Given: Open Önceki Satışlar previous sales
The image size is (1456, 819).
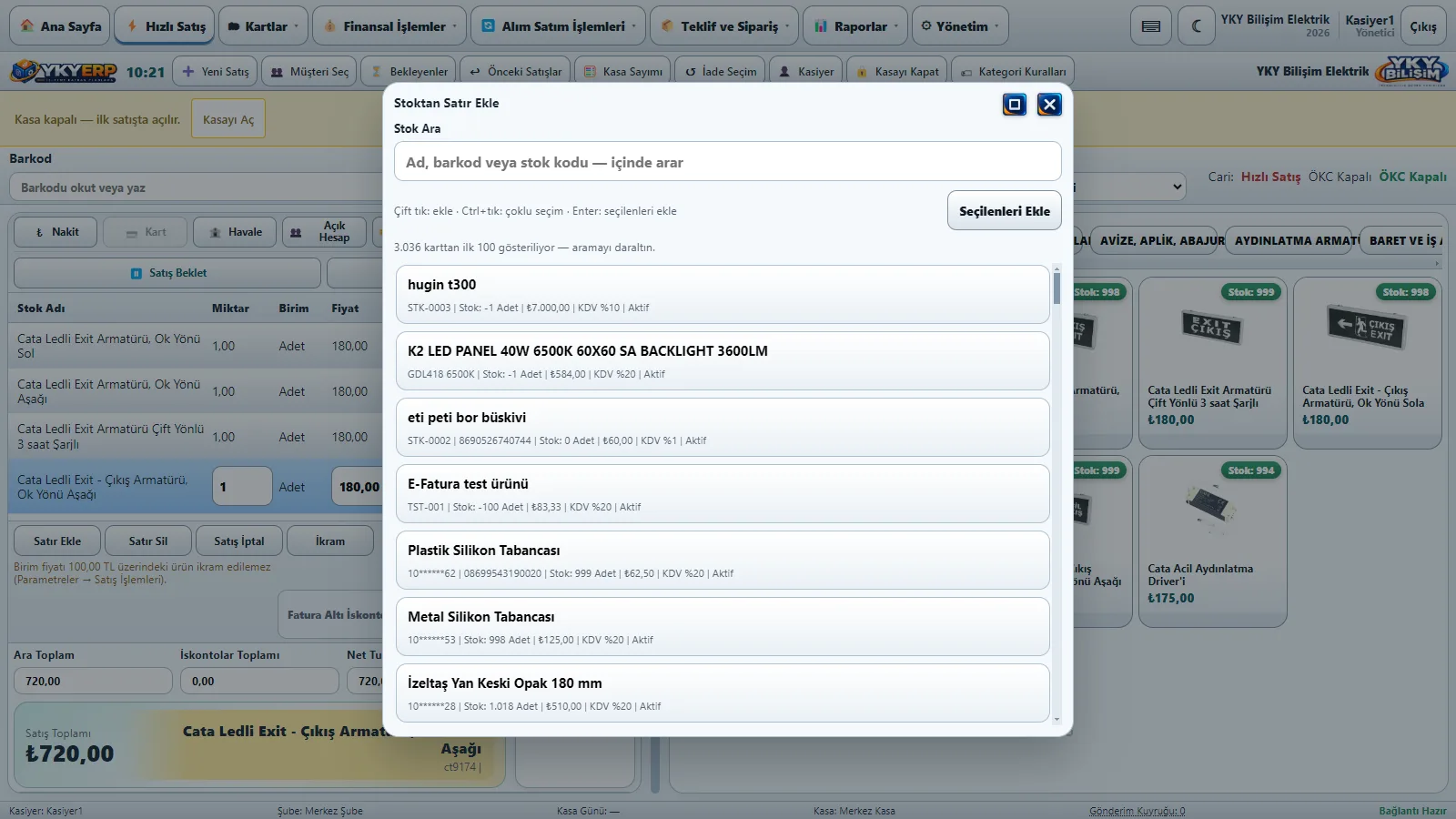Looking at the screenshot, I should pyautogui.click(x=516, y=71).
